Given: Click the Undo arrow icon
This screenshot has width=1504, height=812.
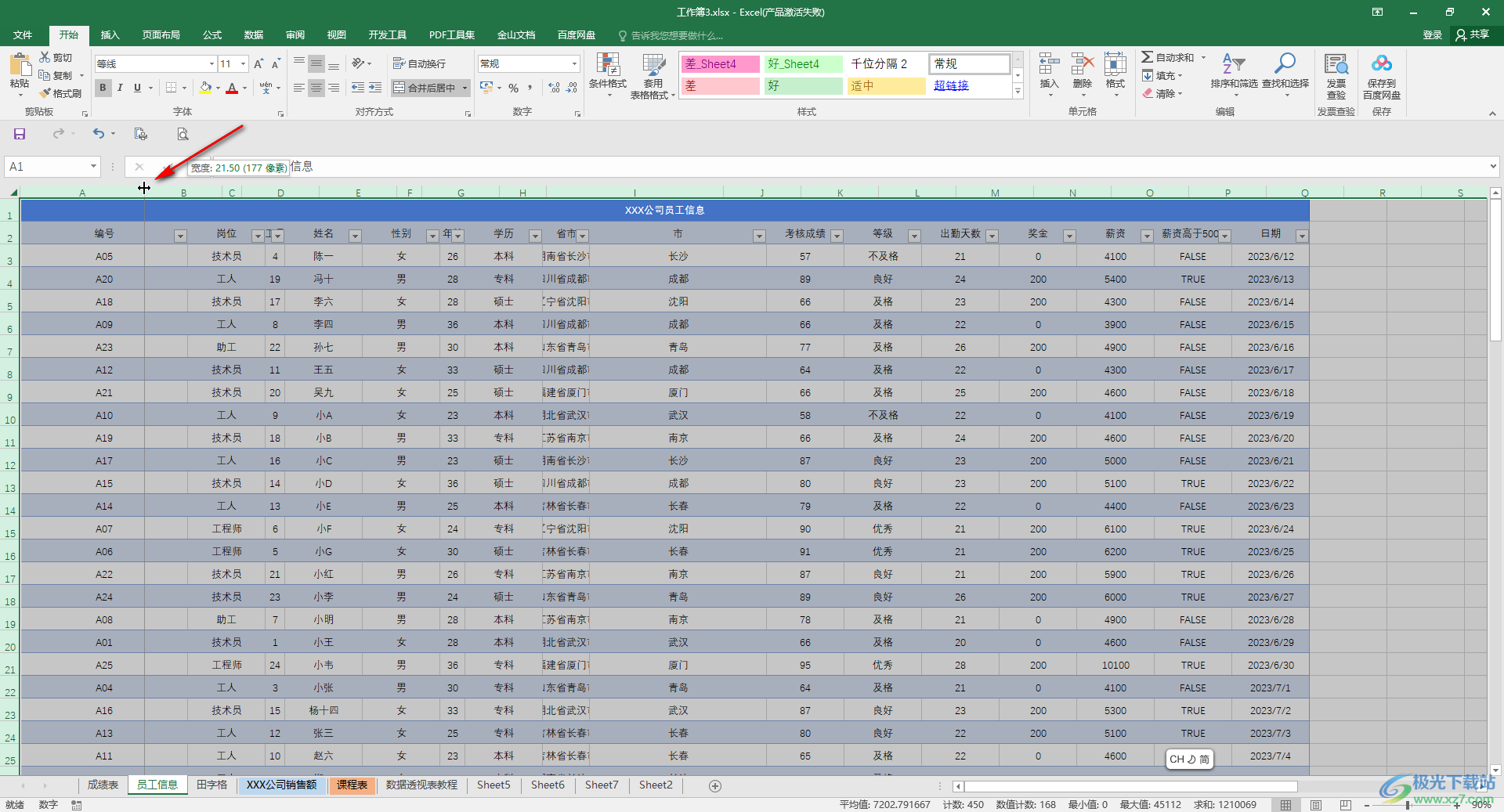Looking at the screenshot, I should tap(99, 134).
